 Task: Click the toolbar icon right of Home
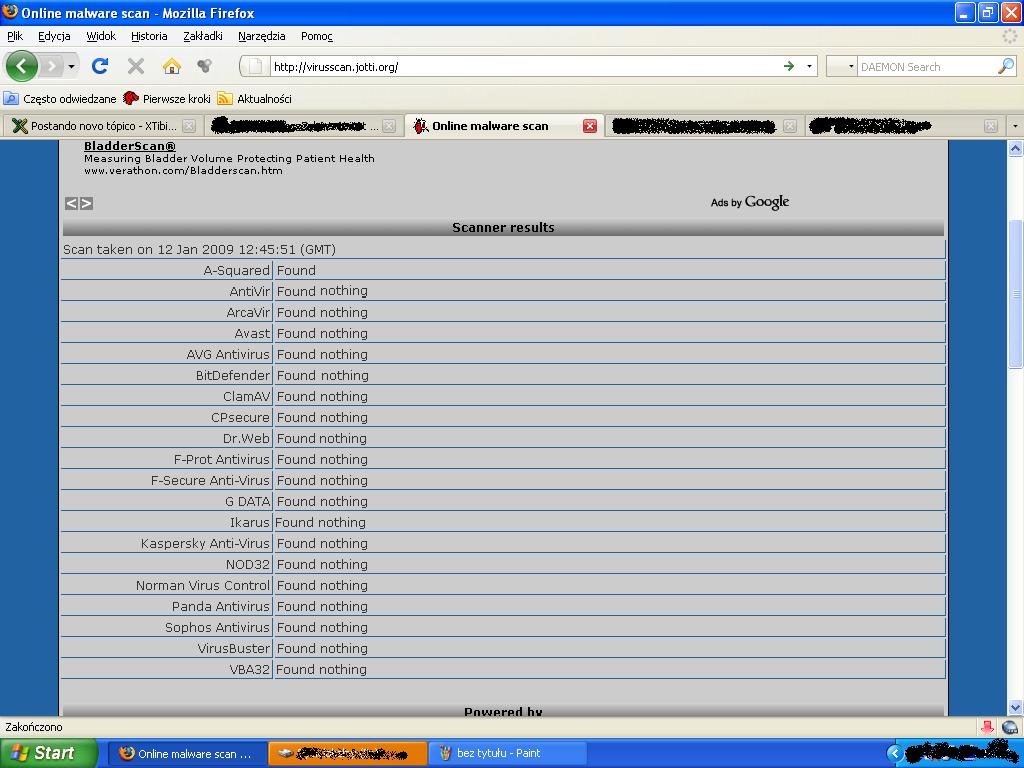[204, 66]
